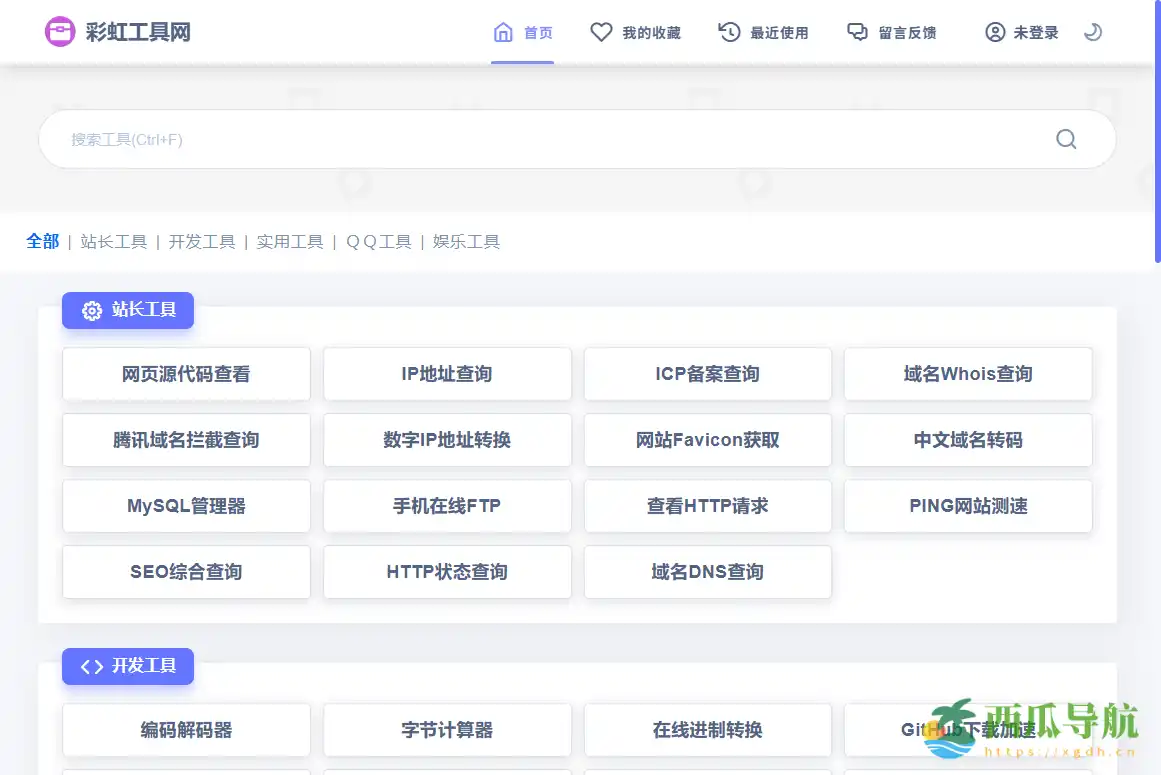Switch to the 全部 category tab
Screen dimensions: 1161x775
42,241
